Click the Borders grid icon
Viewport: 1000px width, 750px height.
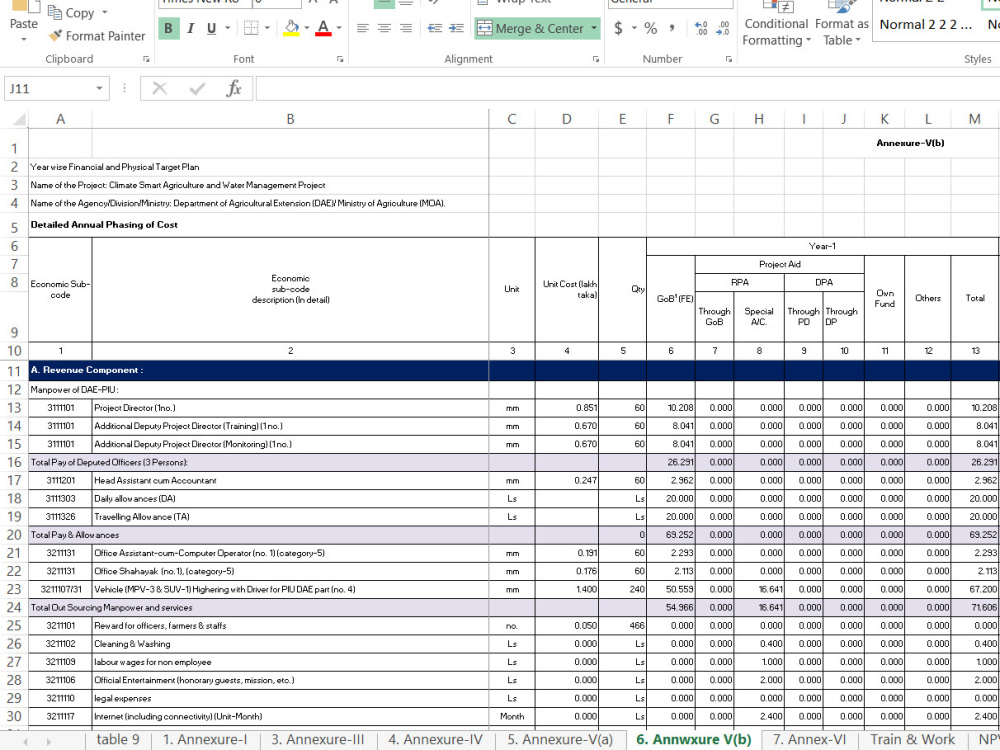tap(251, 28)
